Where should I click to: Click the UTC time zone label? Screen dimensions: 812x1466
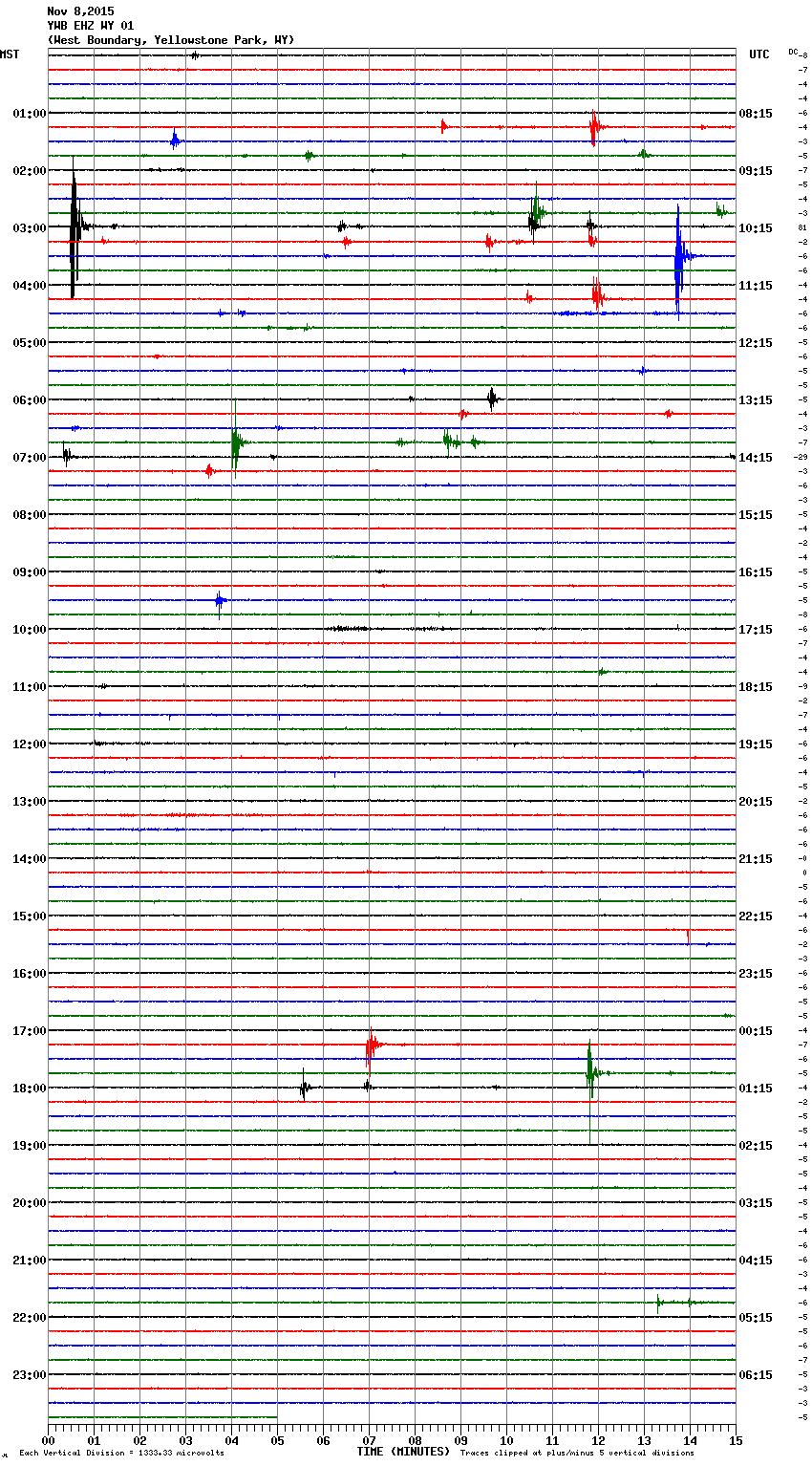point(759,54)
